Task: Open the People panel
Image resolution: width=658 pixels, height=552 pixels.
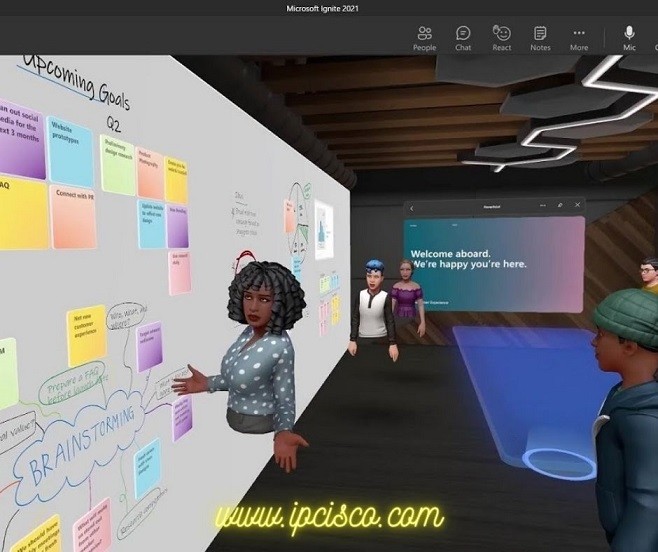Action: (x=424, y=38)
